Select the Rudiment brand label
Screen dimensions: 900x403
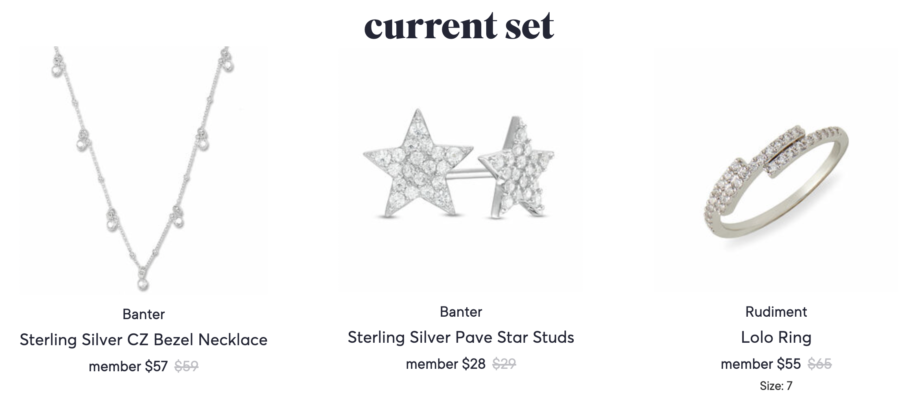click(x=776, y=312)
